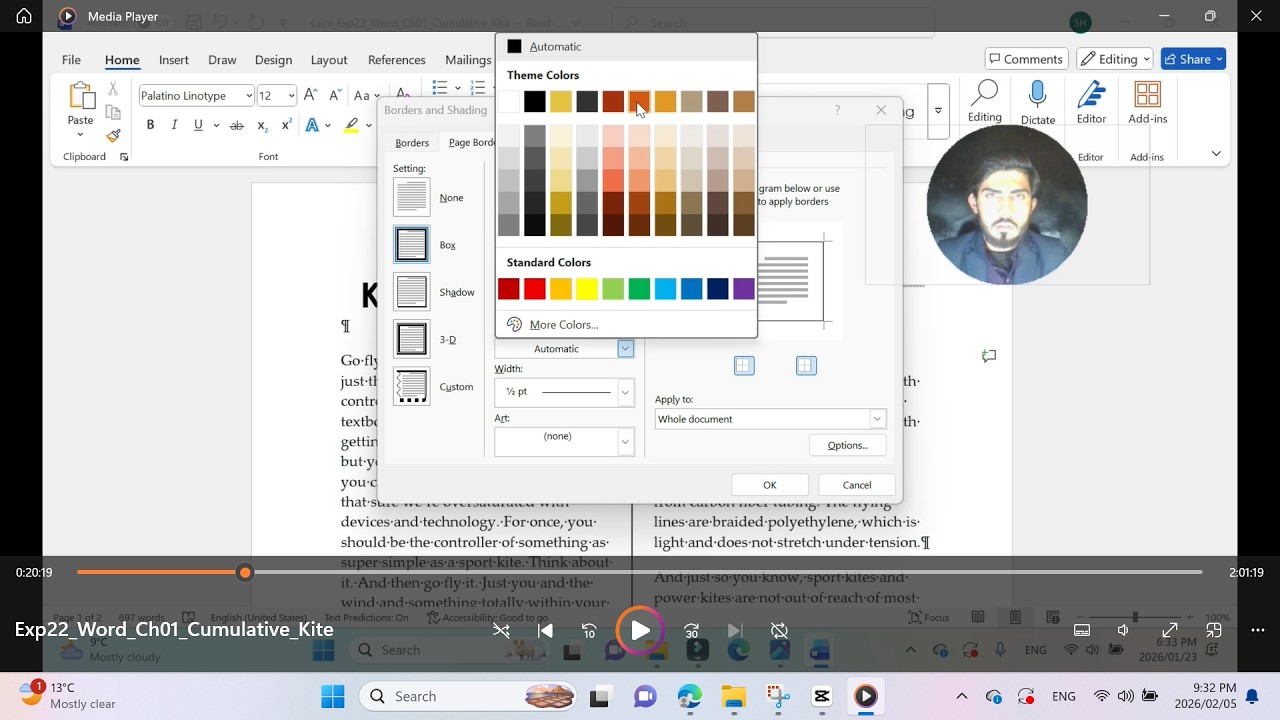Apply the yellow Text Highlight Color
The image size is (1280, 720).
(351, 125)
